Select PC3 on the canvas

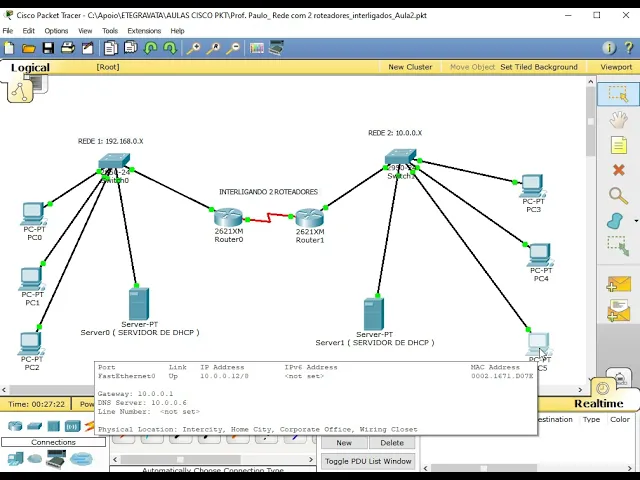pyautogui.click(x=533, y=187)
